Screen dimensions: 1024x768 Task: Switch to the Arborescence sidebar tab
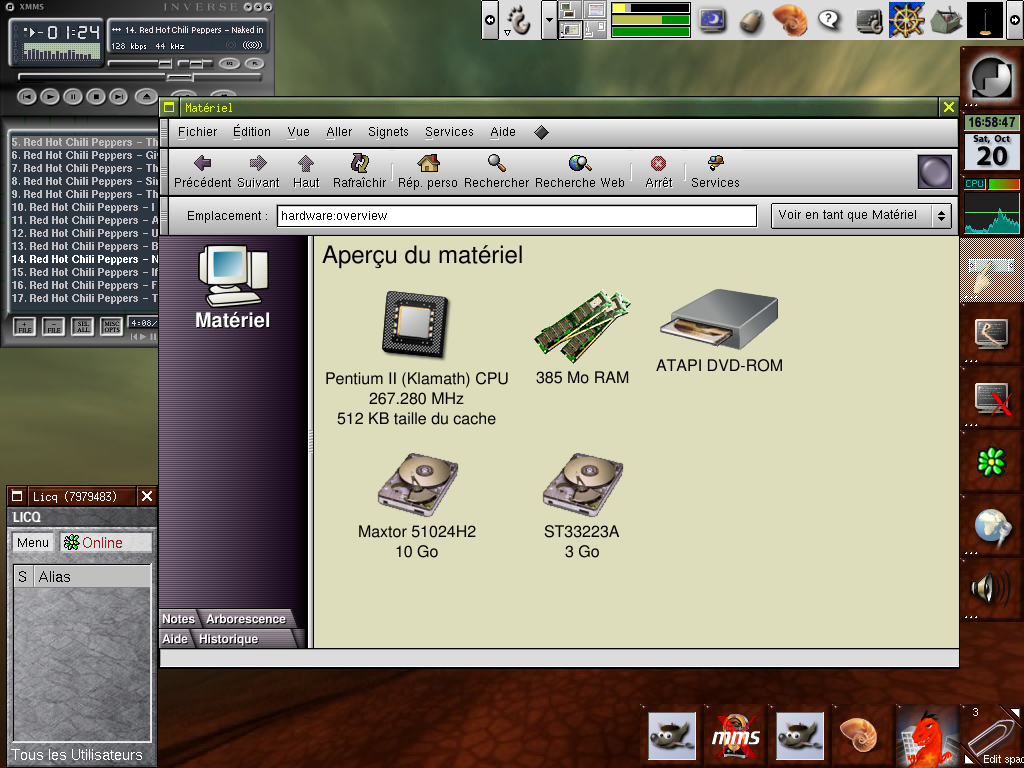pyautogui.click(x=246, y=619)
